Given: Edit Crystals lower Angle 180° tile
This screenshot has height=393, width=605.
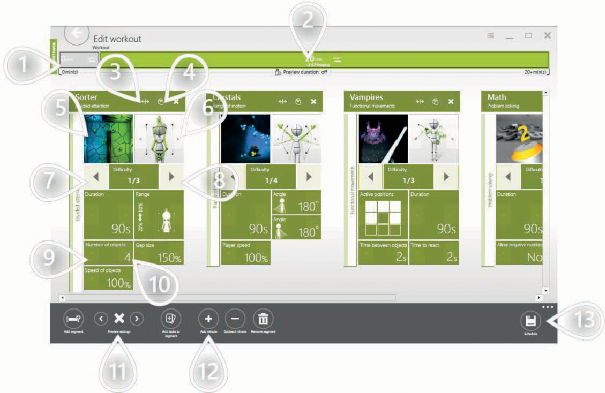Looking at the screenshot, I should 296,227.
